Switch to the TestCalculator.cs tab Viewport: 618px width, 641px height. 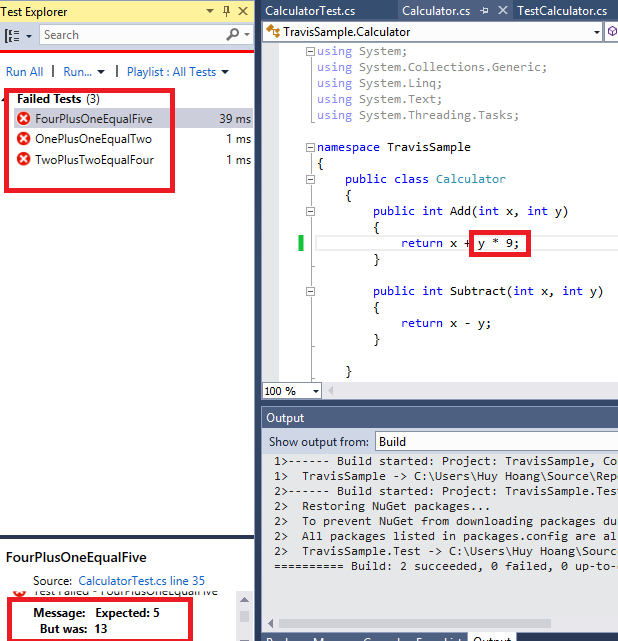point(560,11)
